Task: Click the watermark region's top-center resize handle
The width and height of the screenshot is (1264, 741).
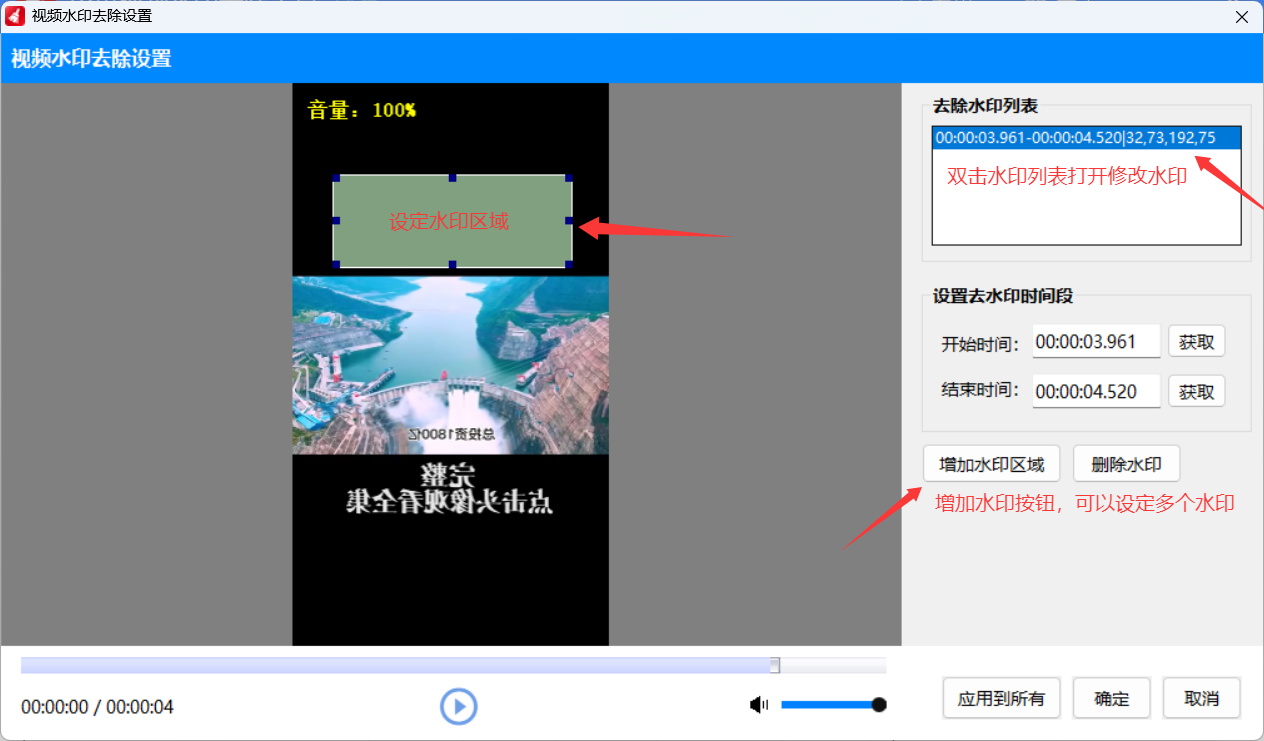Action: pyautogui.click(x=452, y=178)
